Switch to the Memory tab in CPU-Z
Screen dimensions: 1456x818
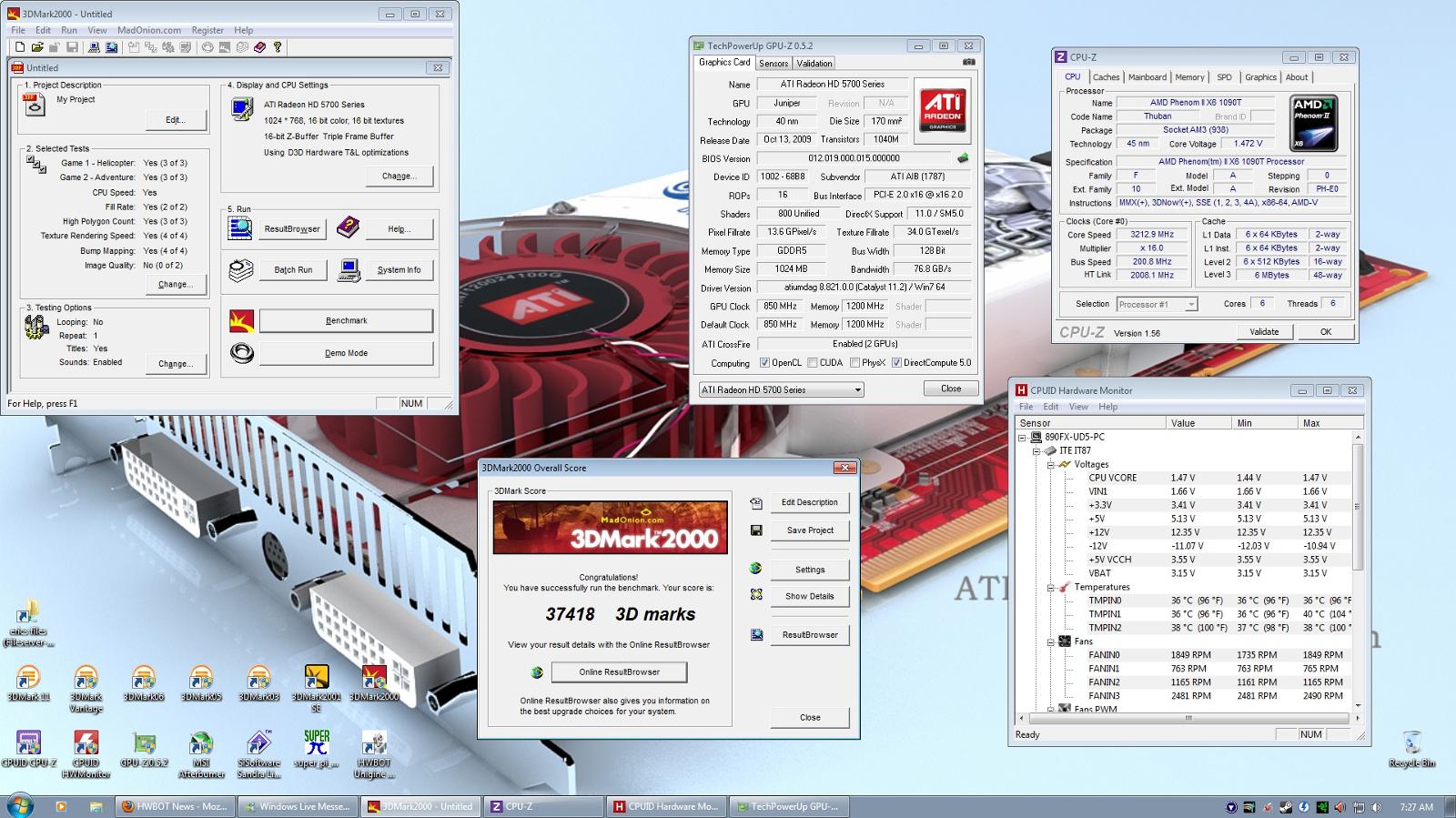pyautogui.click(x=1189, y=77)
